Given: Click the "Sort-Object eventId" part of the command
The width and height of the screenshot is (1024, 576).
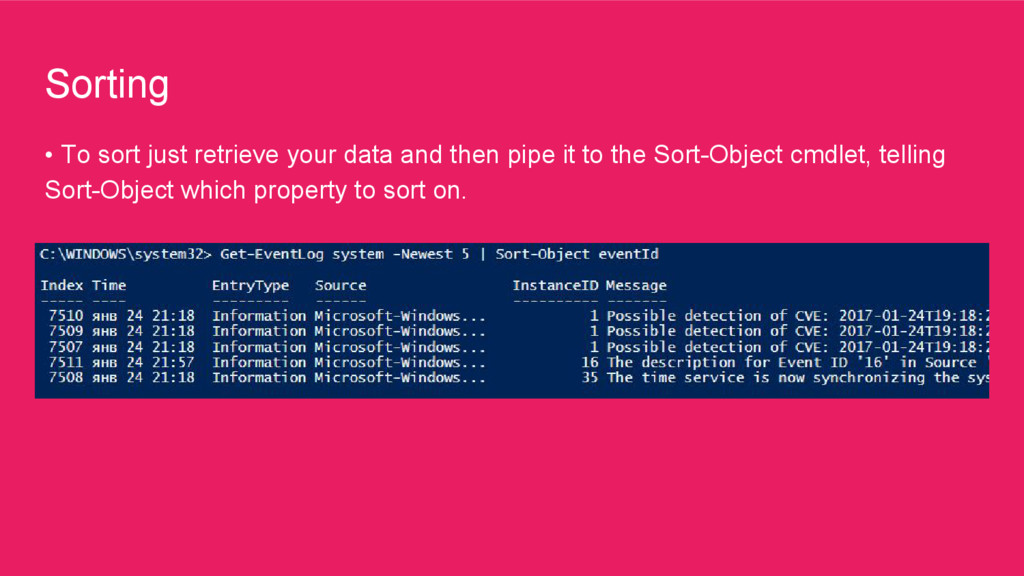Looking at the screenshot, I should coord(577,255).
